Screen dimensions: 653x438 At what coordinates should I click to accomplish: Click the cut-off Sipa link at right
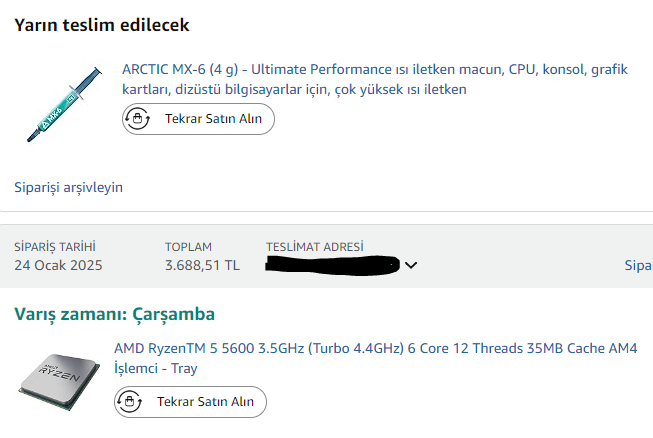coord(638,266)
